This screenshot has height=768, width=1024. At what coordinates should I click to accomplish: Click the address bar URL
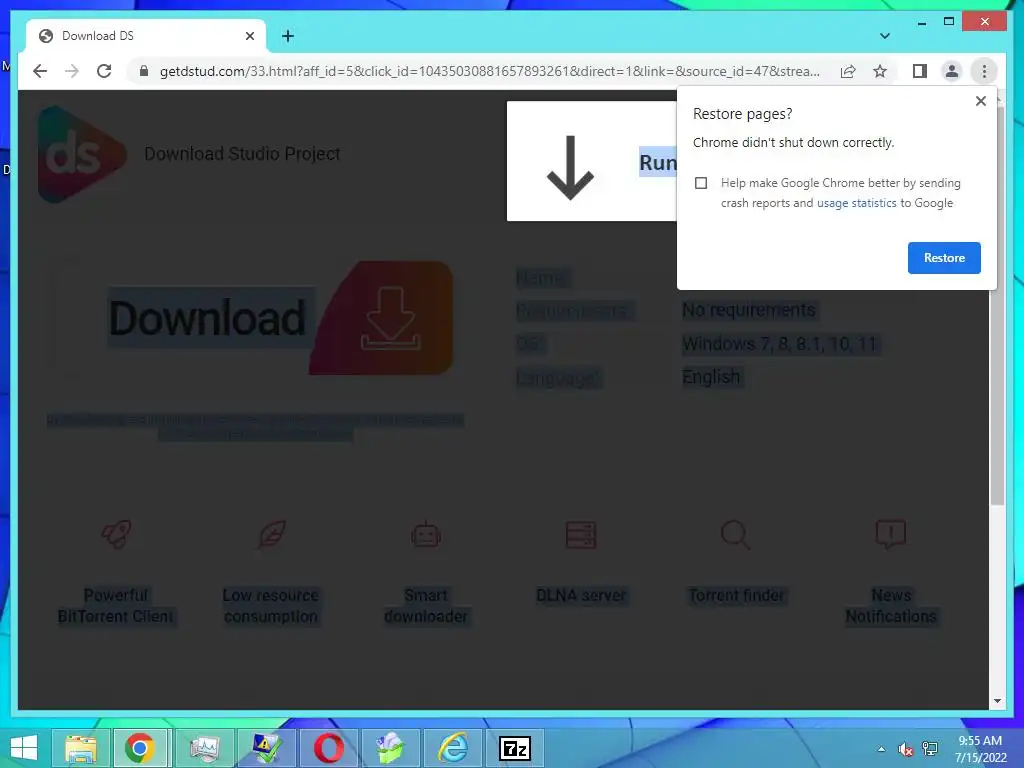click(x=490, y=71)
